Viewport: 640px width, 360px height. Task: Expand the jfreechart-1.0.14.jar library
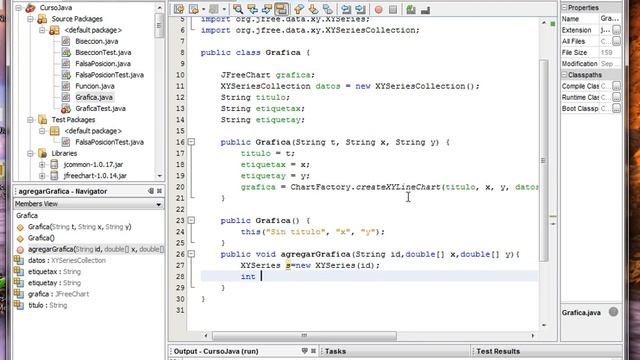42,176
